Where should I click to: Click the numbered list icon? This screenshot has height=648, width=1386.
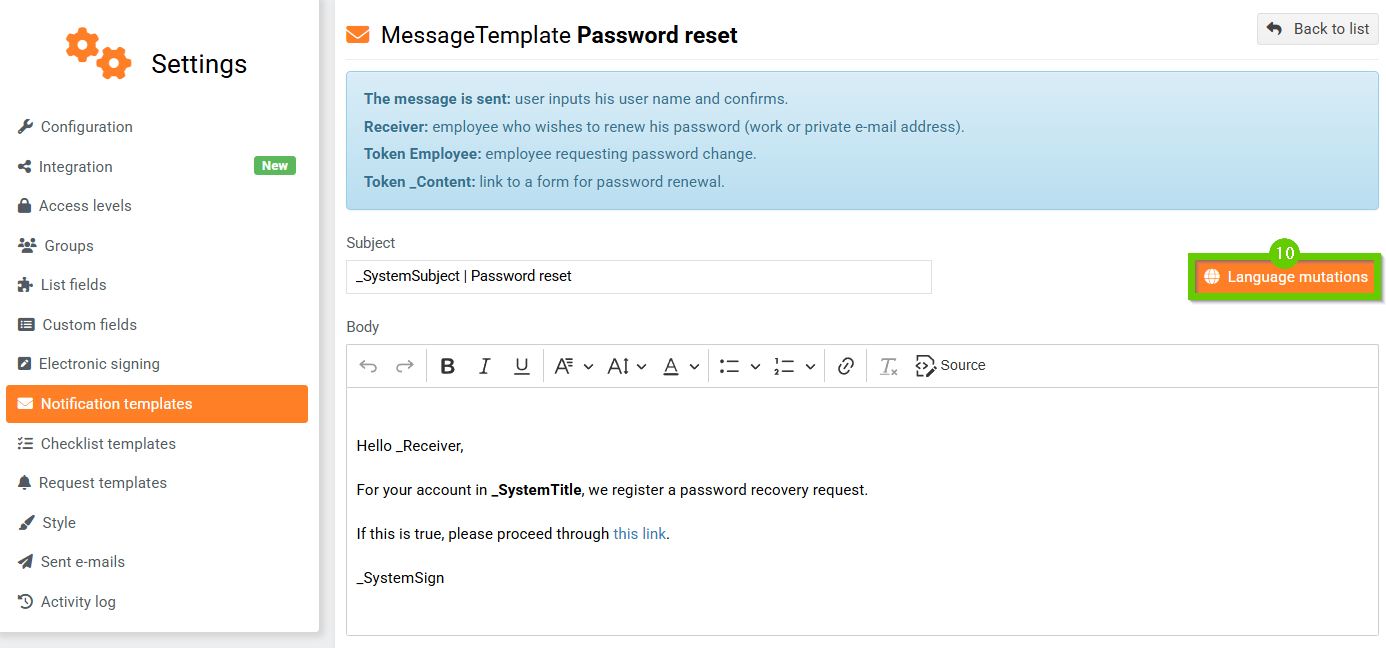784,366
